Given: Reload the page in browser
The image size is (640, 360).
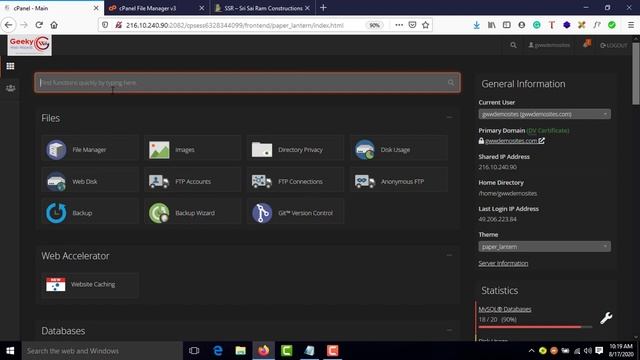Looking at the screenshot, I should (39, 25).
